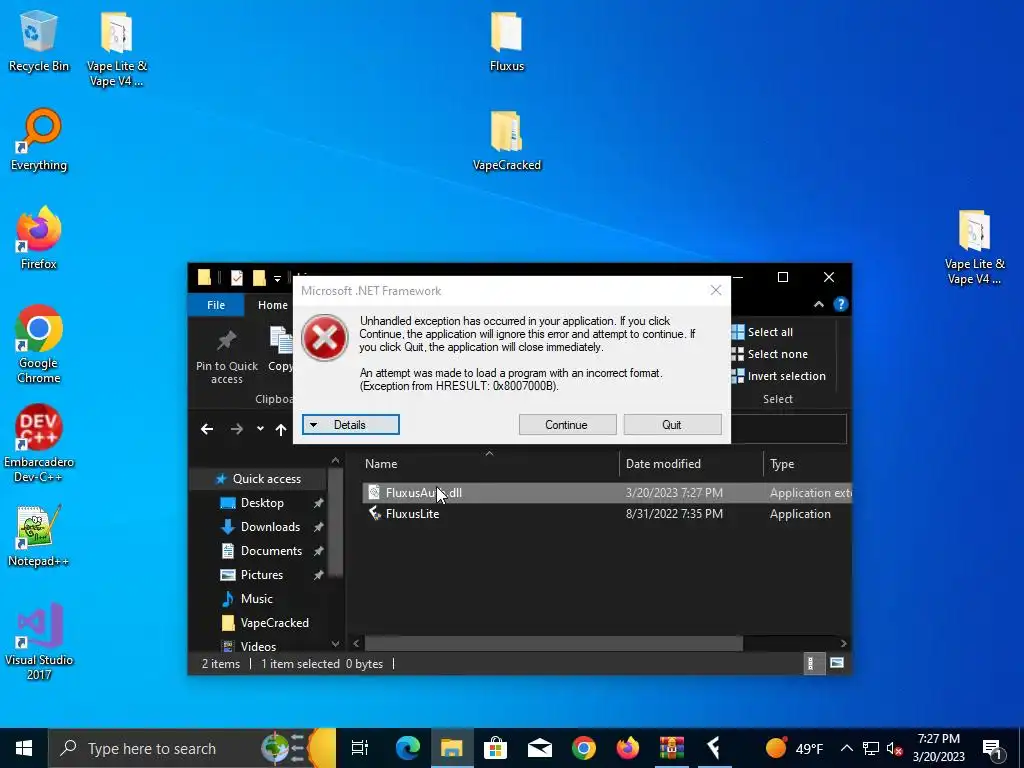This screenshot has height=768, width=1024.
Task: Select the Vape Lite & Vape V4 folder on the right desktop edge
Action: pos(974,247)
